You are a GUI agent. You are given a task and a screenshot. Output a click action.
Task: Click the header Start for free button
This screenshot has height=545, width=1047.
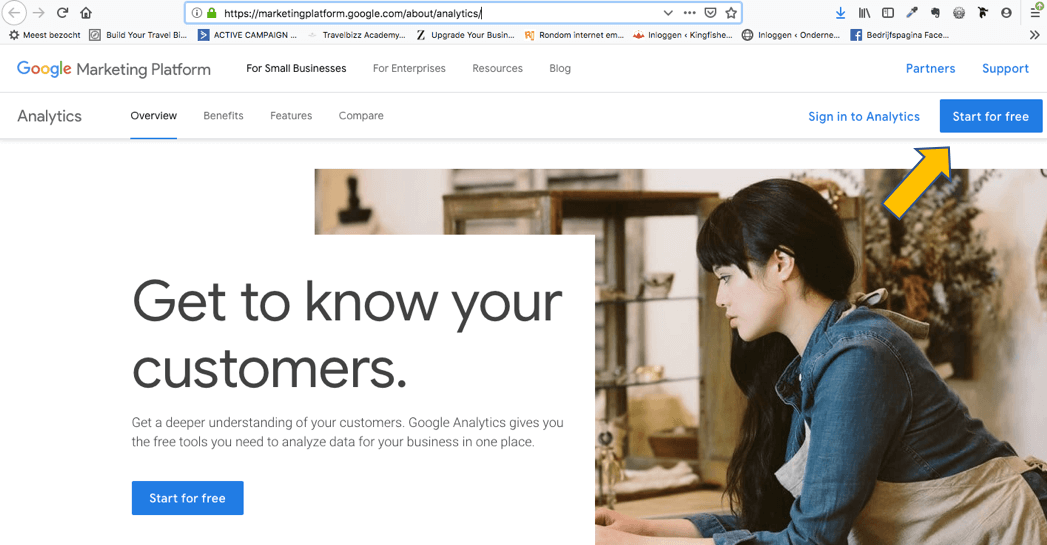(x=991, y=116)
